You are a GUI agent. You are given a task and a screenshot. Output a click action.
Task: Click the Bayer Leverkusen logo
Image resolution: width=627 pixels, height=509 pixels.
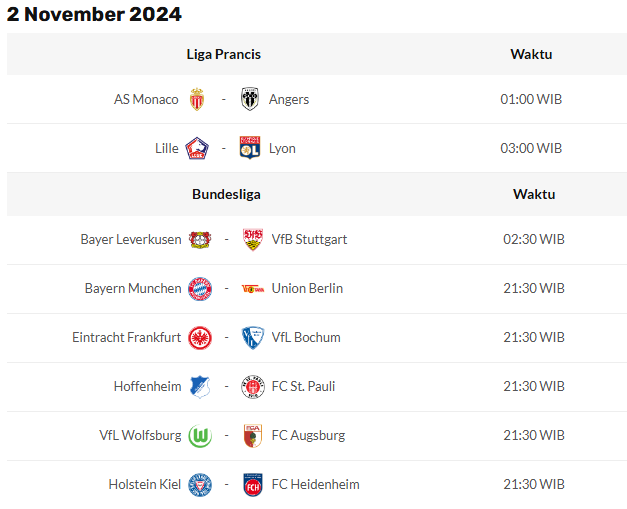pyautogui.click(x=200, y=240)
